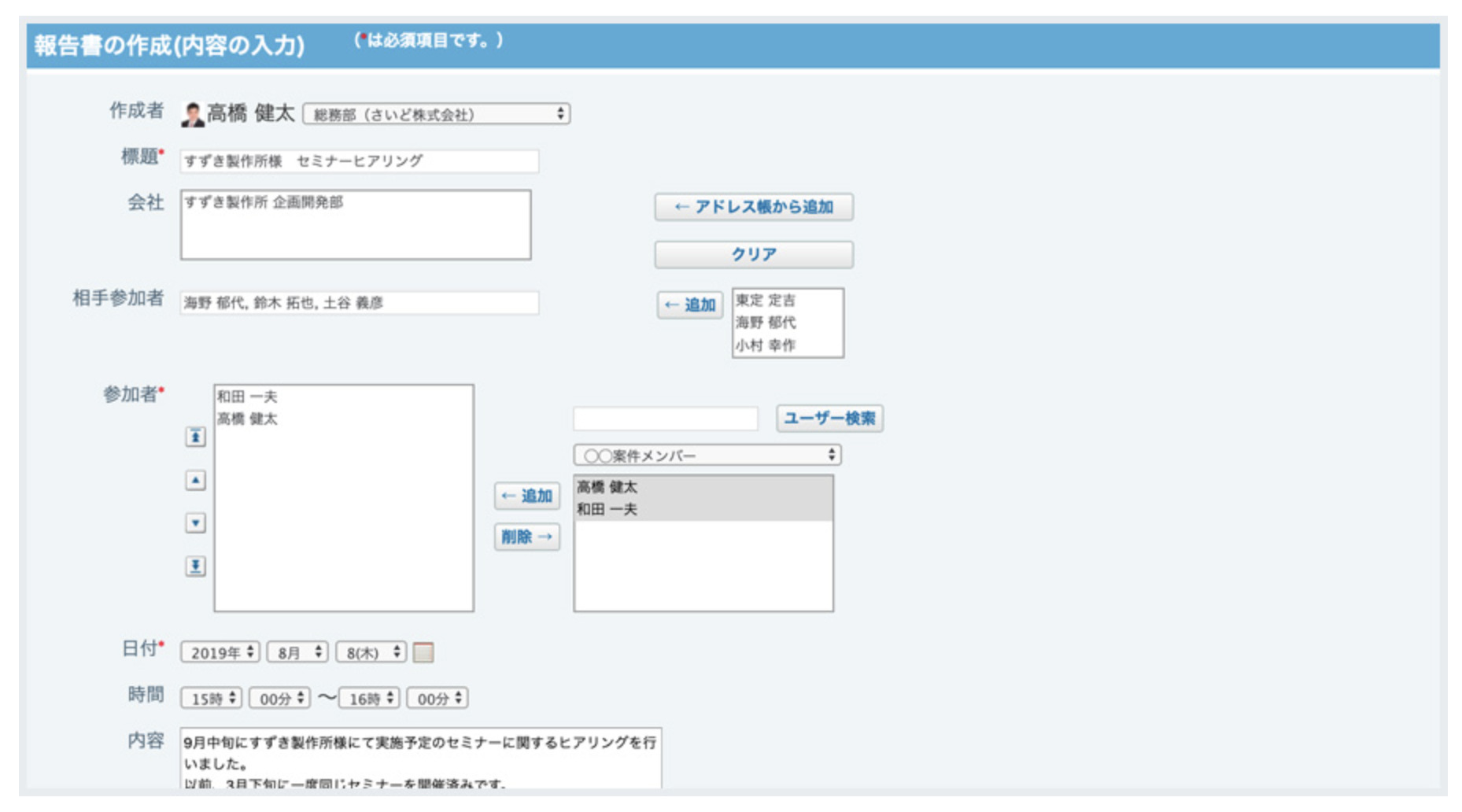The image size is (1462, 812).
Task: Click the ユーザー検索 button
Action: (x=828, y=419)
